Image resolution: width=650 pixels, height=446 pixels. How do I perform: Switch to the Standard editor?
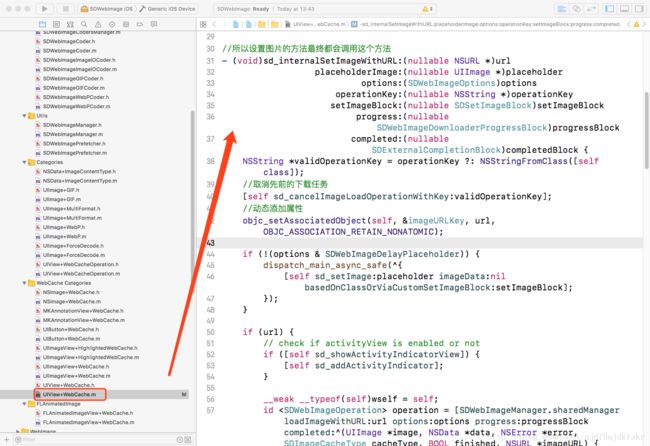pyautogui.click(x=562, y=9)
